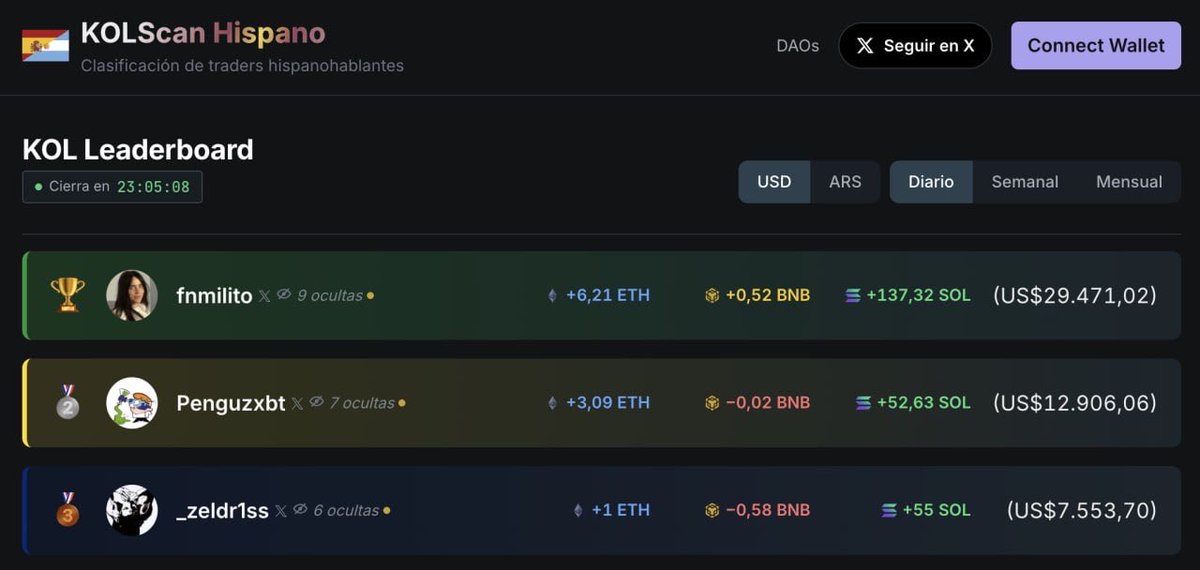Toggle Penguzxbt's 7 ocultas eye icon
This screenshot has width=1200, height=570.
(x=317, y=402)
